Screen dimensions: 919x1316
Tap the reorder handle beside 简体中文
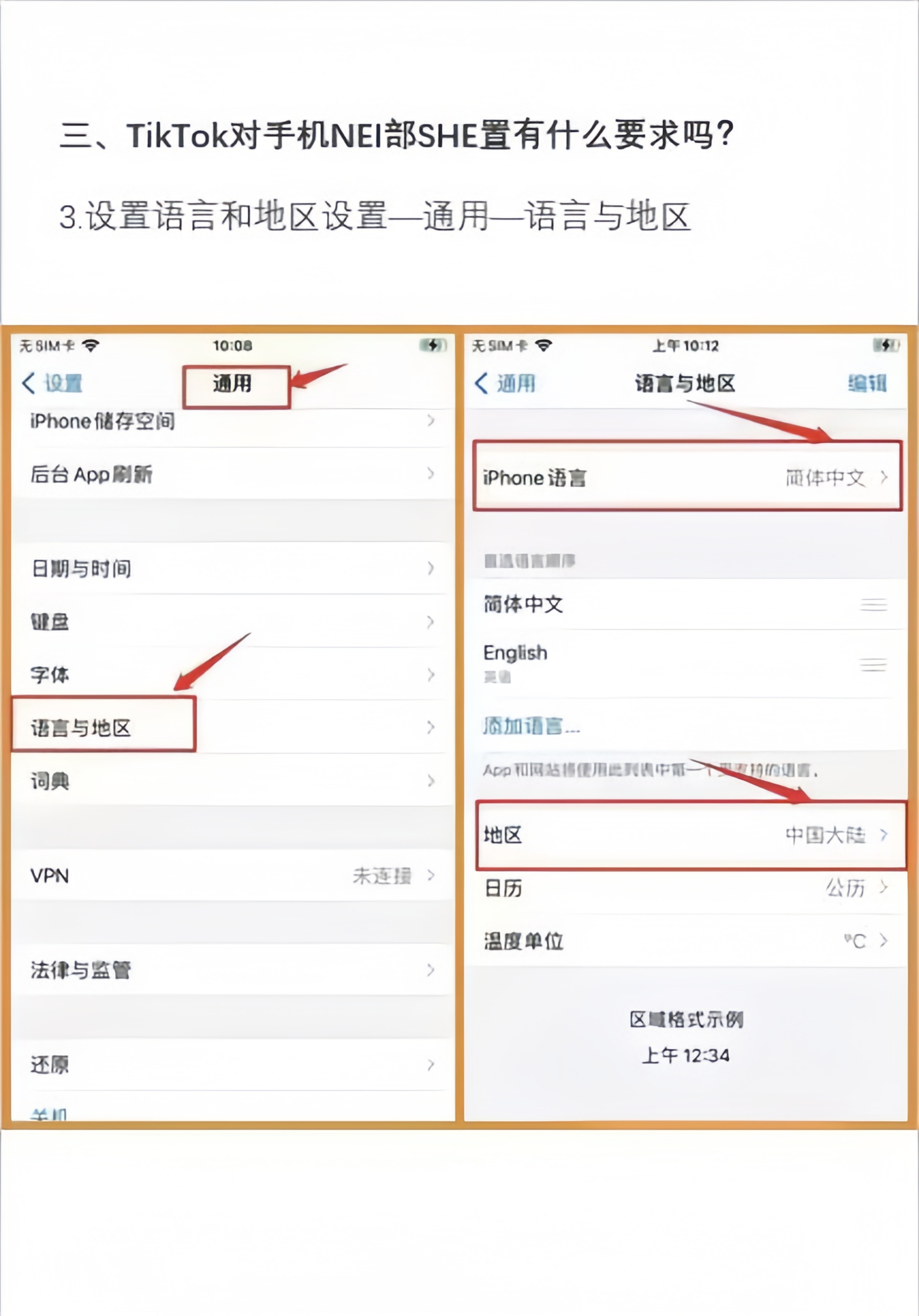point(874,605)
